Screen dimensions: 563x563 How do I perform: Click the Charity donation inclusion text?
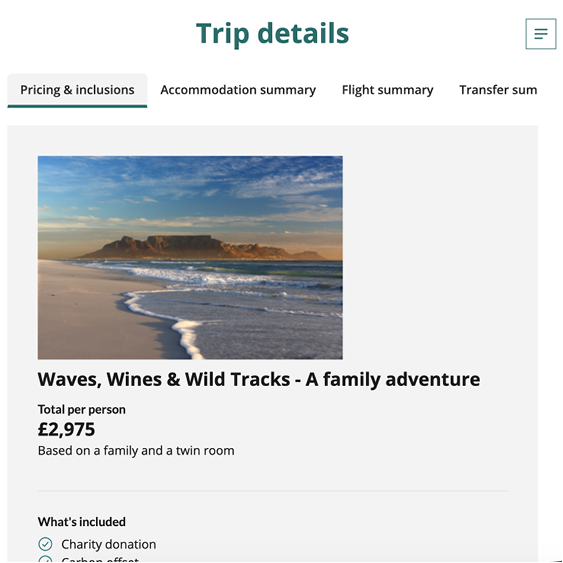108,544
